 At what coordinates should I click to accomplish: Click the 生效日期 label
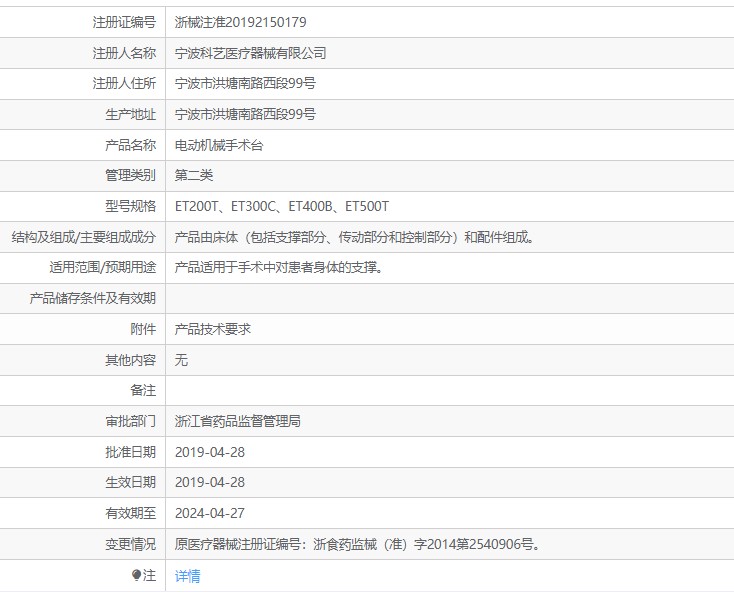click(x=131, y=482)
